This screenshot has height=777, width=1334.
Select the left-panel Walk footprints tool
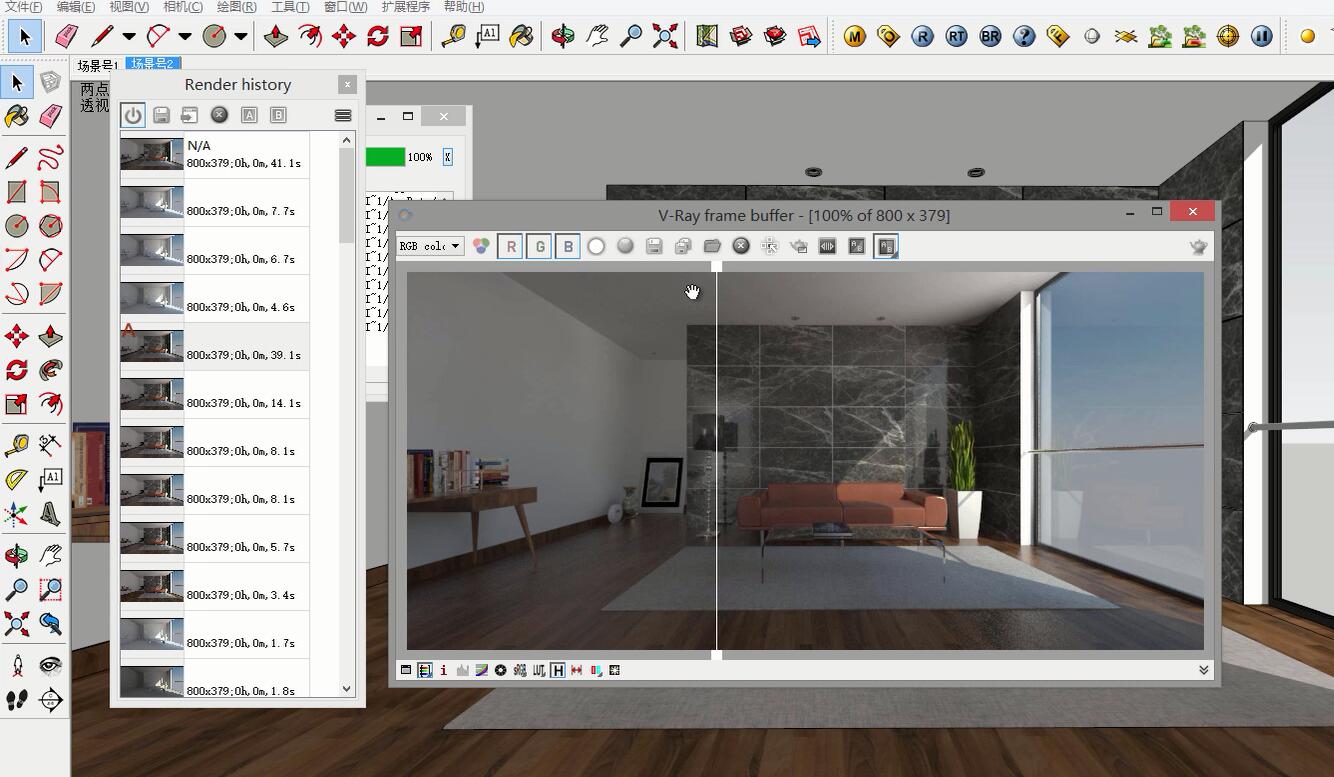pyautogui.click(x=17, y=700)
